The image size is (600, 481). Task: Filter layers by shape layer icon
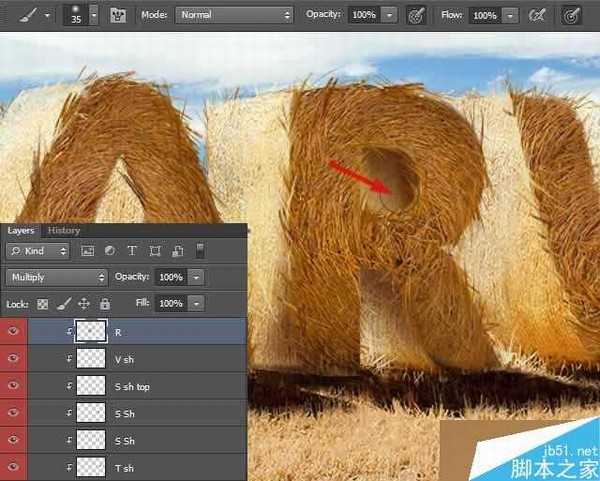[155, 250]
